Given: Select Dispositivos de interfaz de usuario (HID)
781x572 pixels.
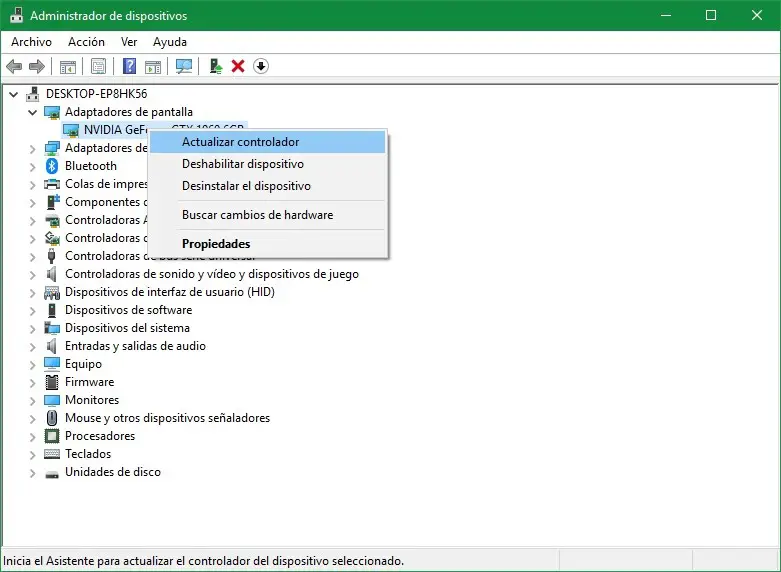Looking at the screenshot, I should click(x=170, y=292).
